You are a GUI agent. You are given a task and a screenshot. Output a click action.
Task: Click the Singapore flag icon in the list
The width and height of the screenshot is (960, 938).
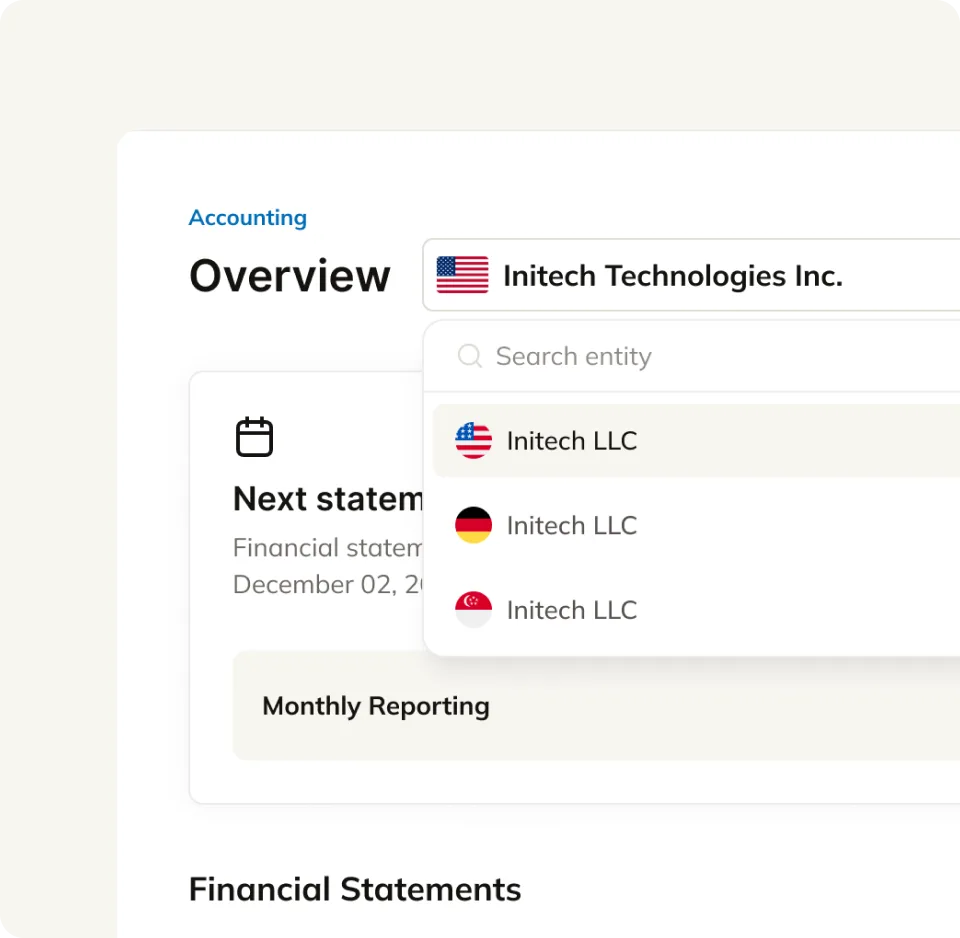(473, 610)
